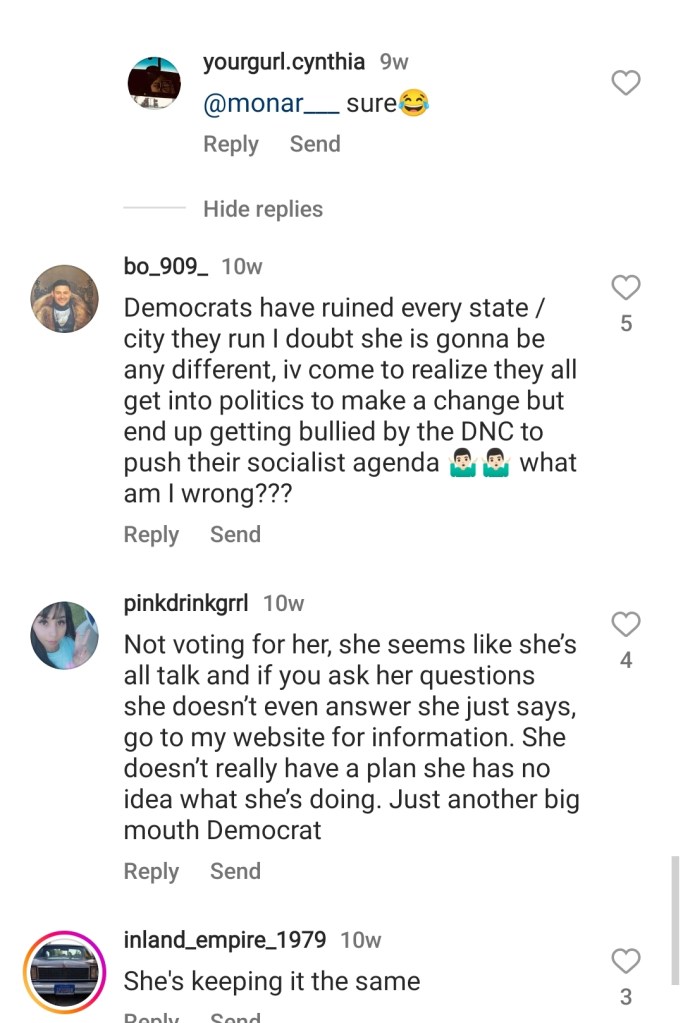Tap heart on inland_empire_1979's comment
This screenshot has width=683, height=1023.
tap(626, 962)
